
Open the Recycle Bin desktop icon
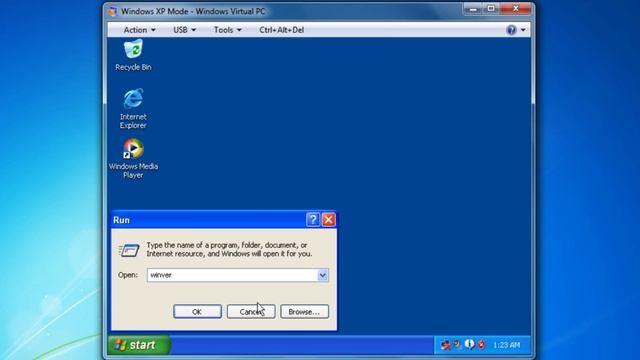point(133,55)
